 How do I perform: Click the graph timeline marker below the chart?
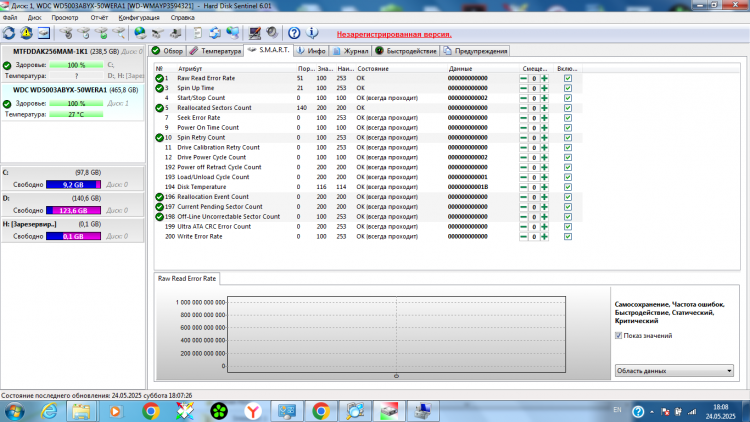pos(396,376)
